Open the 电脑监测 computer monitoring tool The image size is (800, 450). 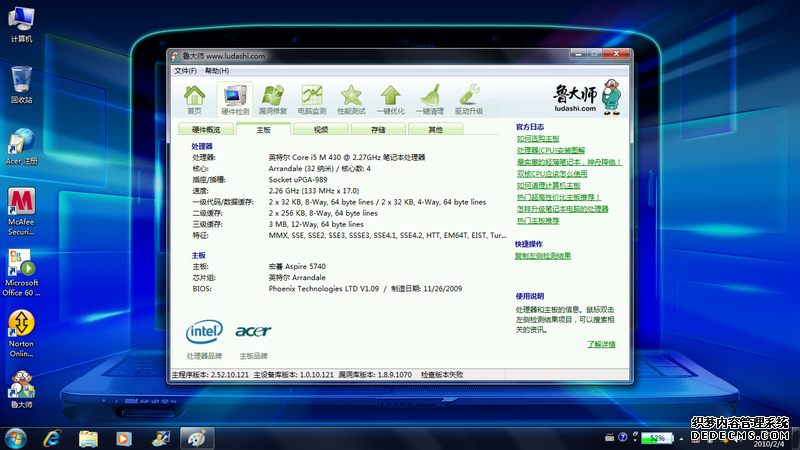312,99
